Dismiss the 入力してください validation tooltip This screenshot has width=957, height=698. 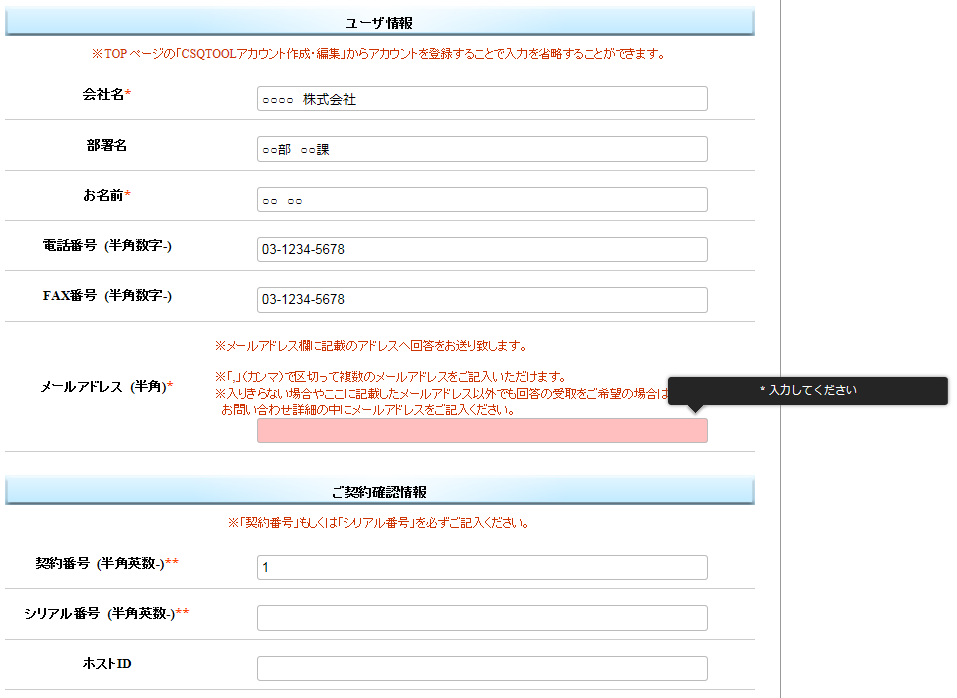pyautogui.click(x=807, y=391)
